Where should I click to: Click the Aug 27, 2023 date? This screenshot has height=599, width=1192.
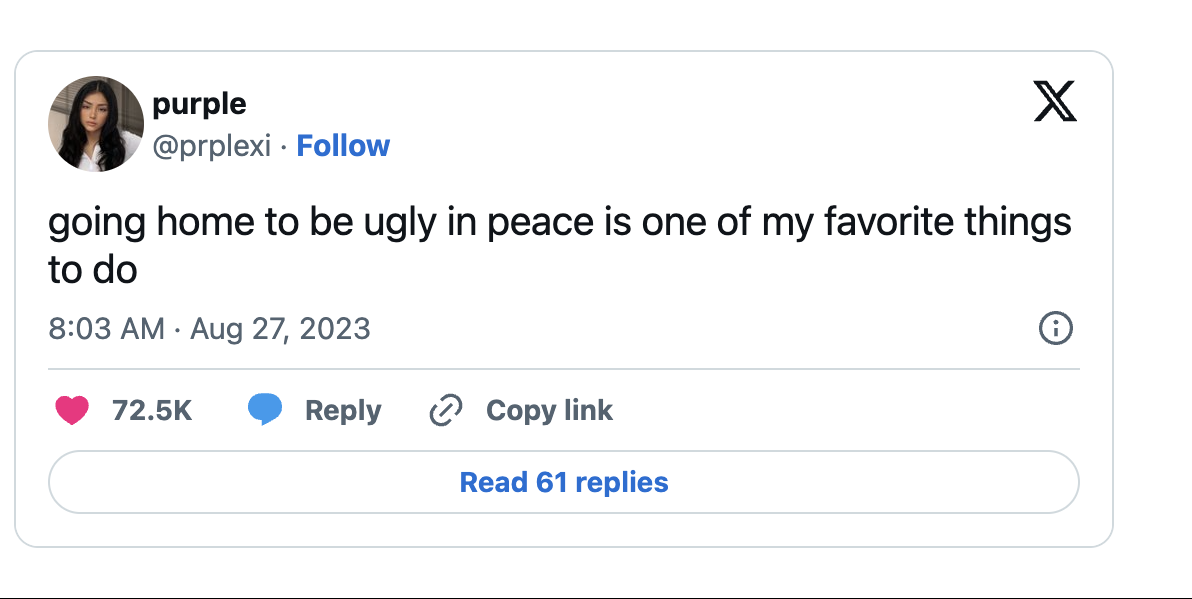280,328
